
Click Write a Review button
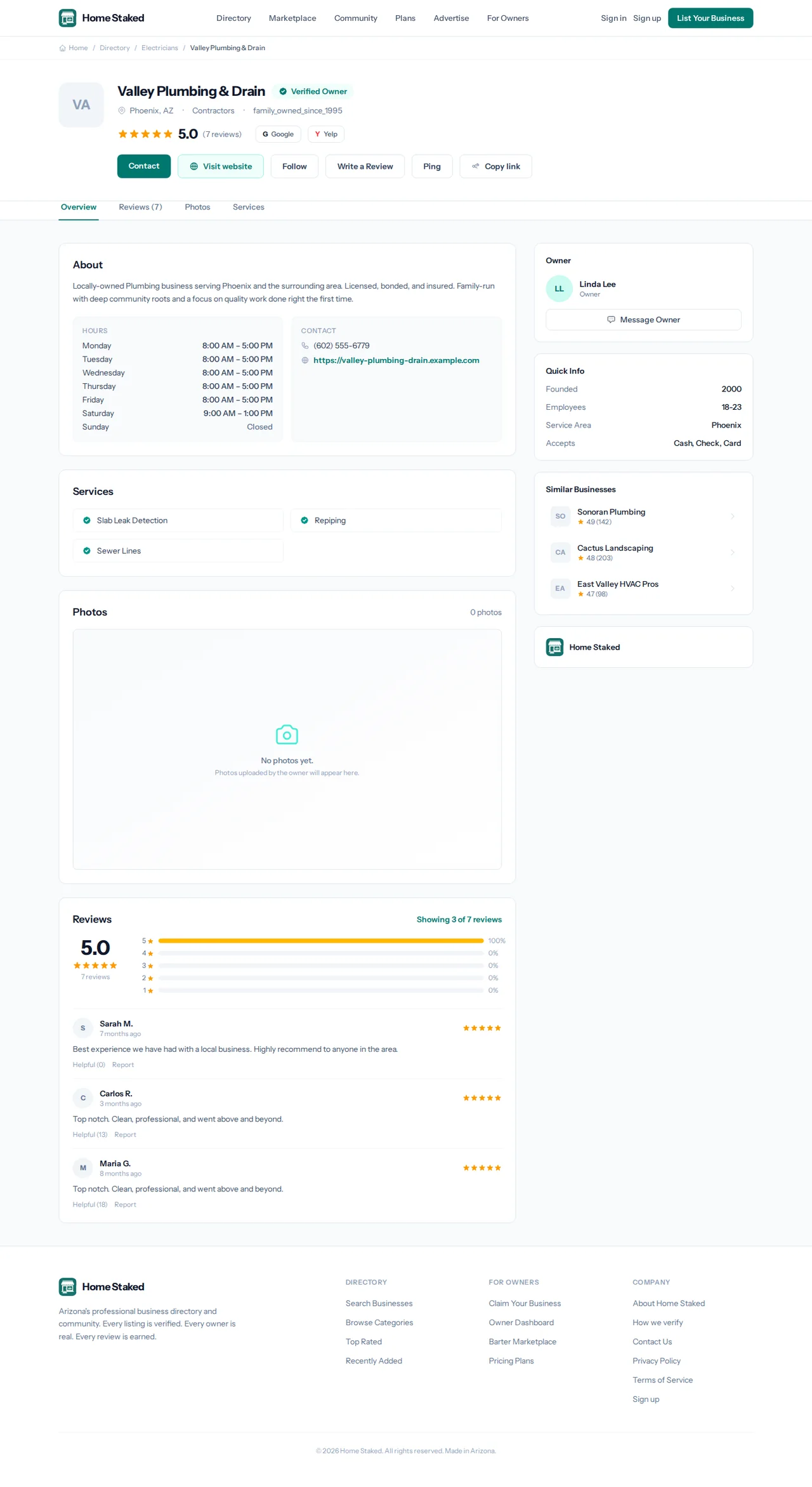(x=365, y=166)
